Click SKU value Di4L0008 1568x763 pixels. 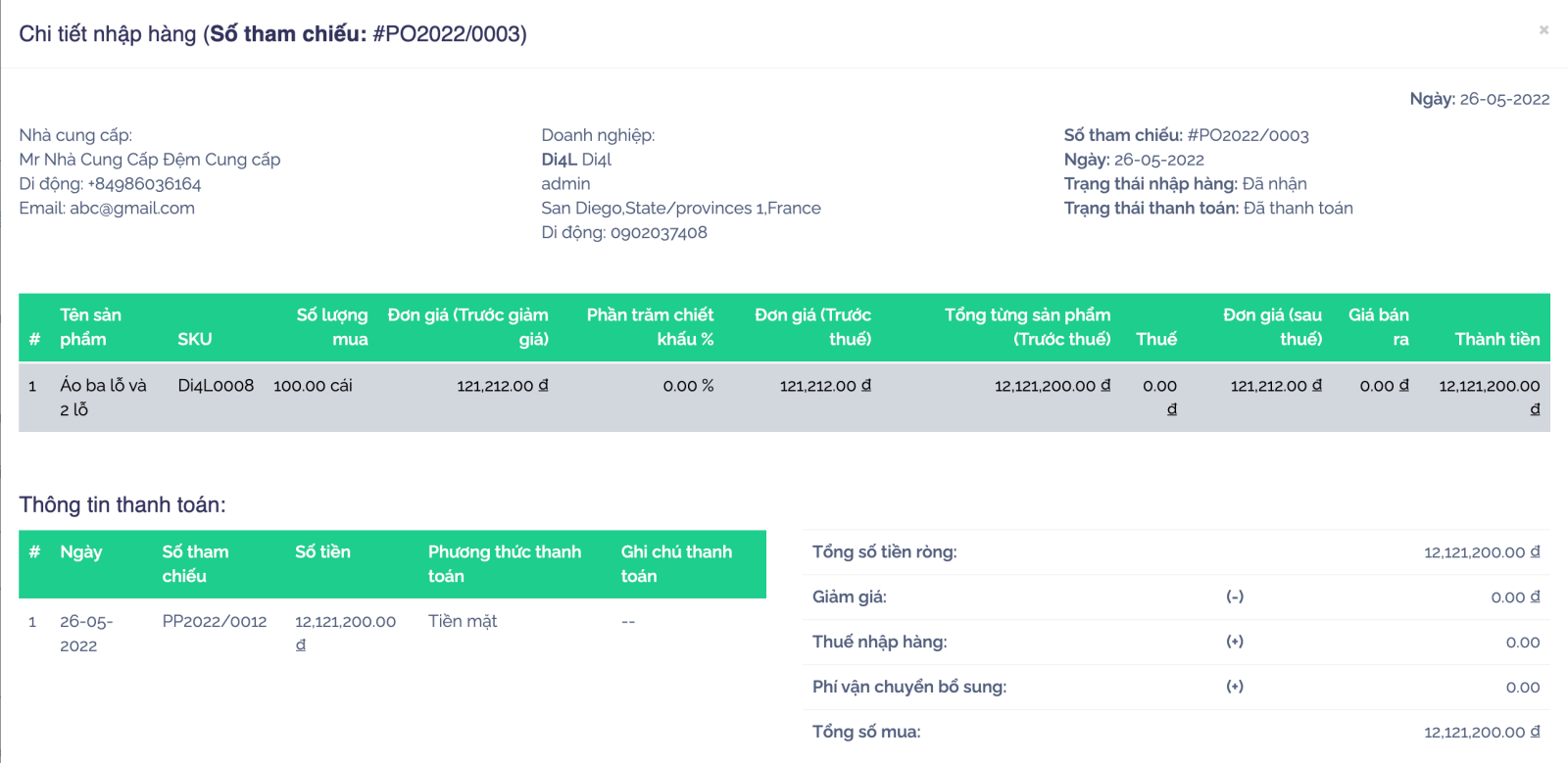(x=216, y=386)
